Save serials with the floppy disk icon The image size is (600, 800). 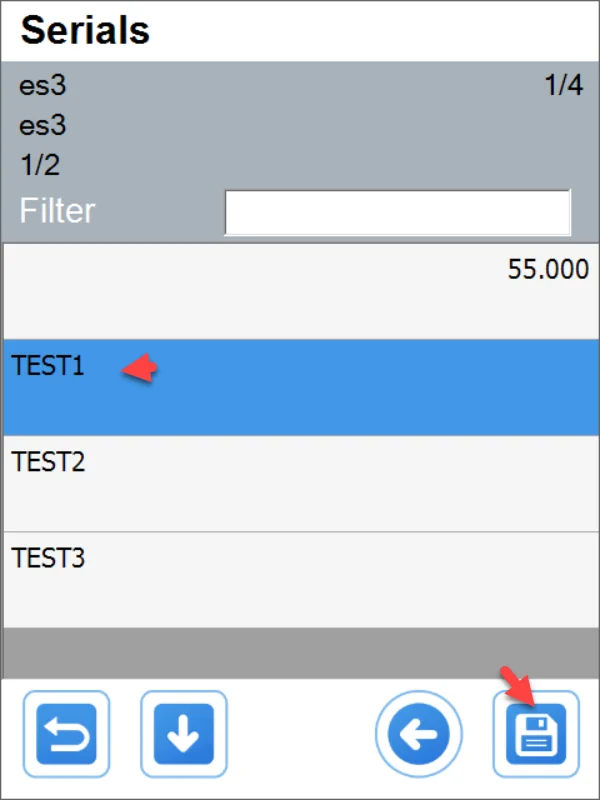coord(536,734)
